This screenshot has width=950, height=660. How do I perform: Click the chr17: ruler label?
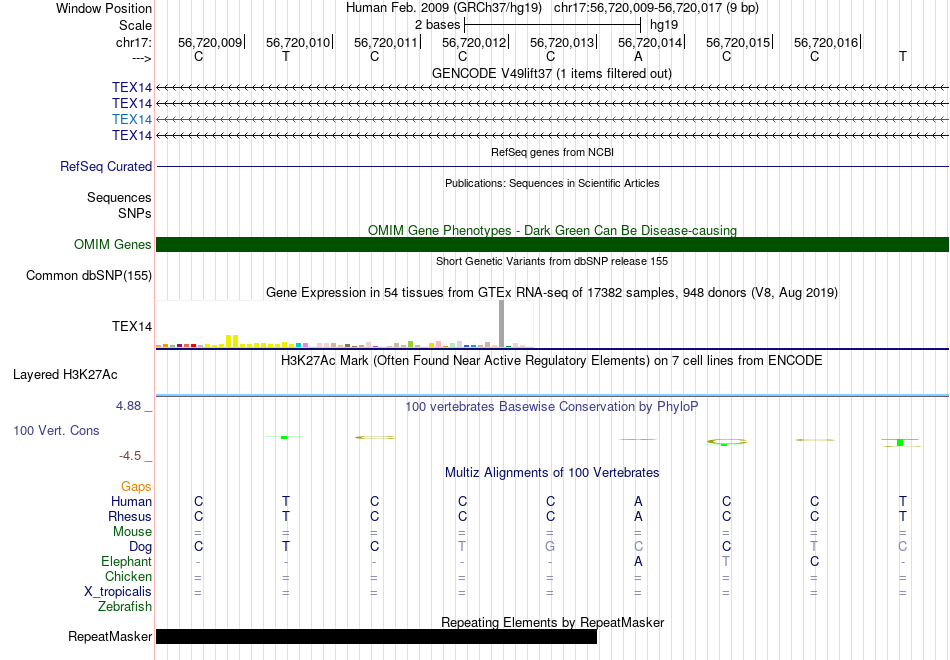(x=133, y=42)
